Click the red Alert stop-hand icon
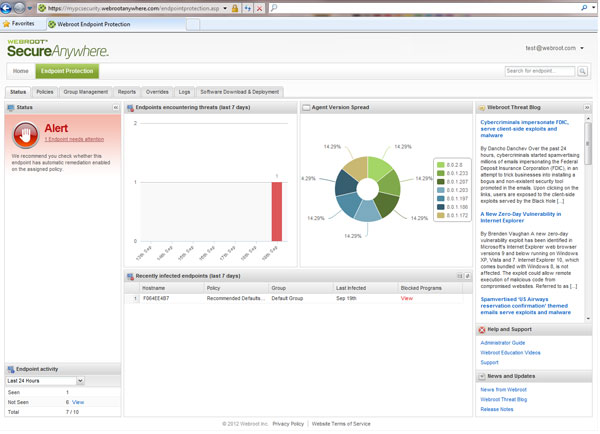Screen dimensions: 600x434 [x=25, y=135]
